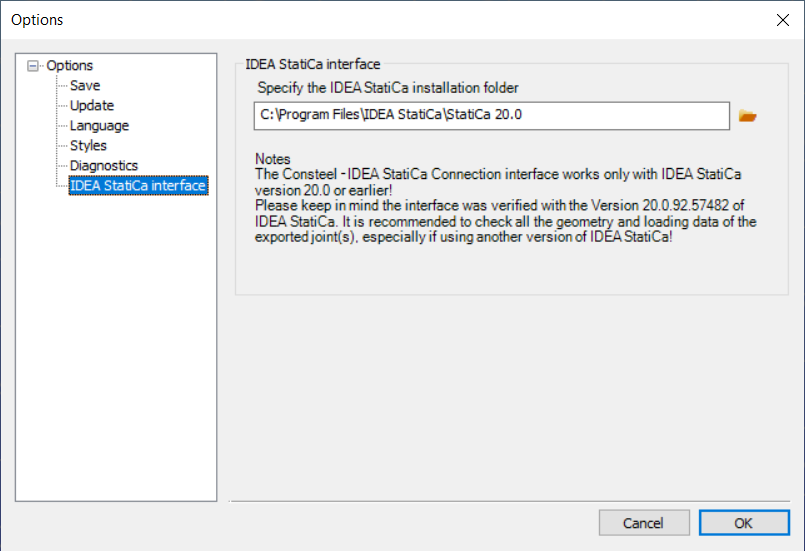Click the installation folder path field
Screen dimensions: 805x551
tap(491, 116)
